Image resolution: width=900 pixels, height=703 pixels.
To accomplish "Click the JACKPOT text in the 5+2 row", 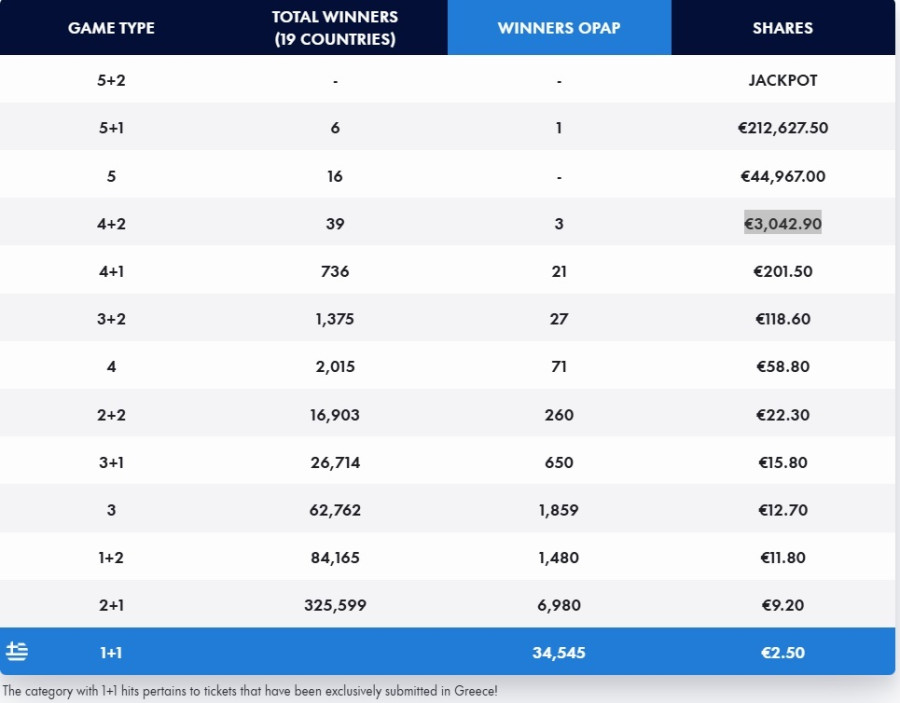I will [782, 80].
